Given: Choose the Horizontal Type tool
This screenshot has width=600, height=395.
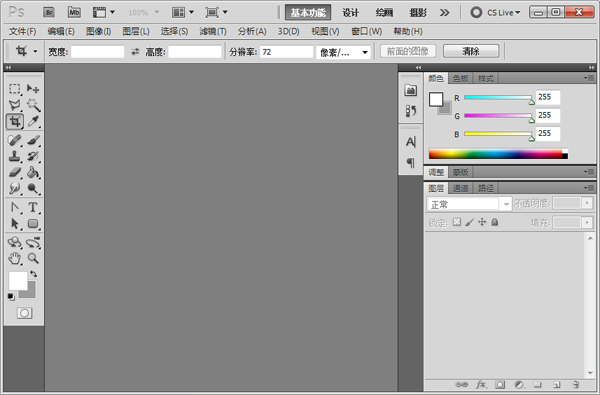Looking at the screenshot, I should pos(33,207).
